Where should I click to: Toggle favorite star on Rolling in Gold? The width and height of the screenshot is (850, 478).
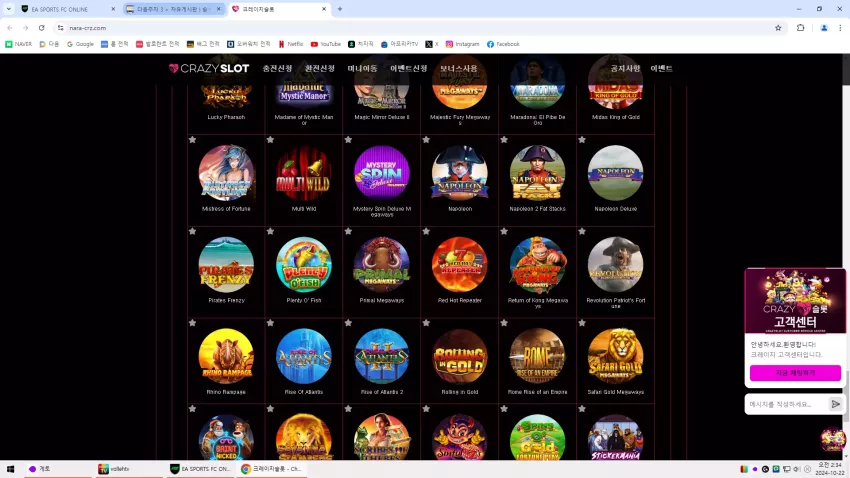(426, 323)
